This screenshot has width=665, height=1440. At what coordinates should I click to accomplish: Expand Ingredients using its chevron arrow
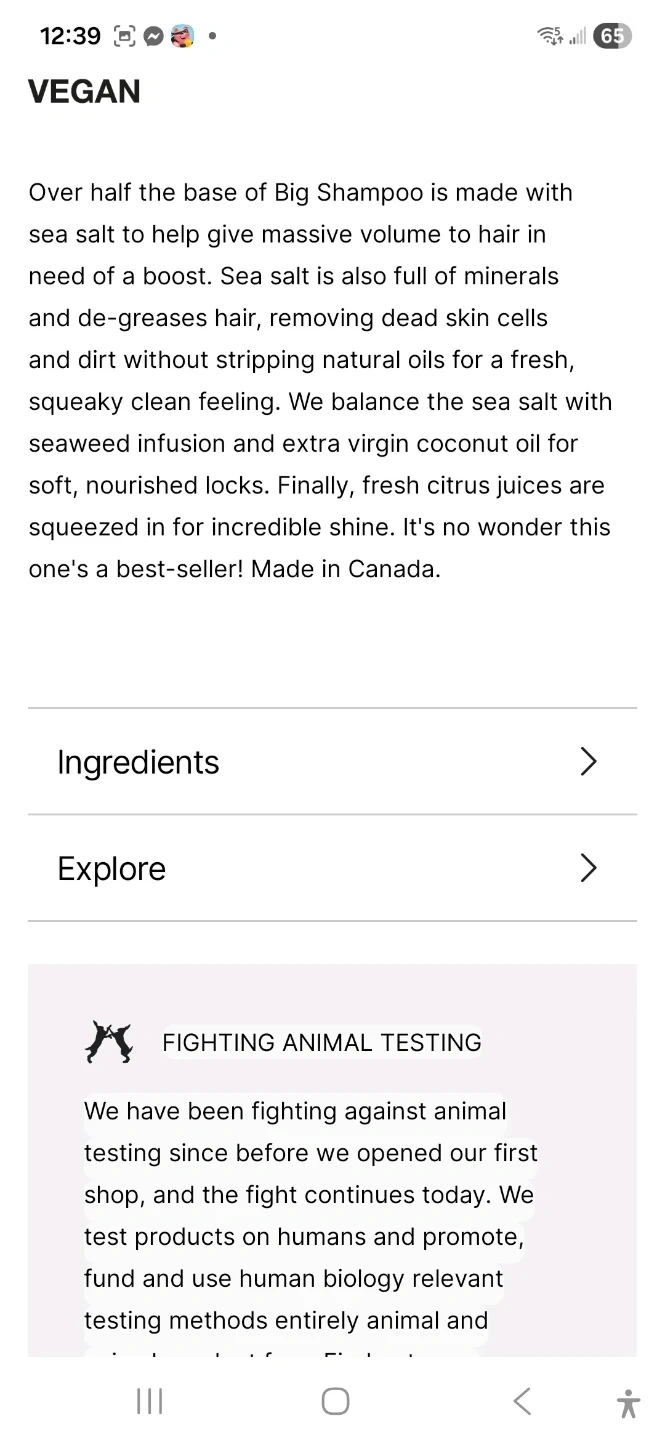[x=589, y=762]
